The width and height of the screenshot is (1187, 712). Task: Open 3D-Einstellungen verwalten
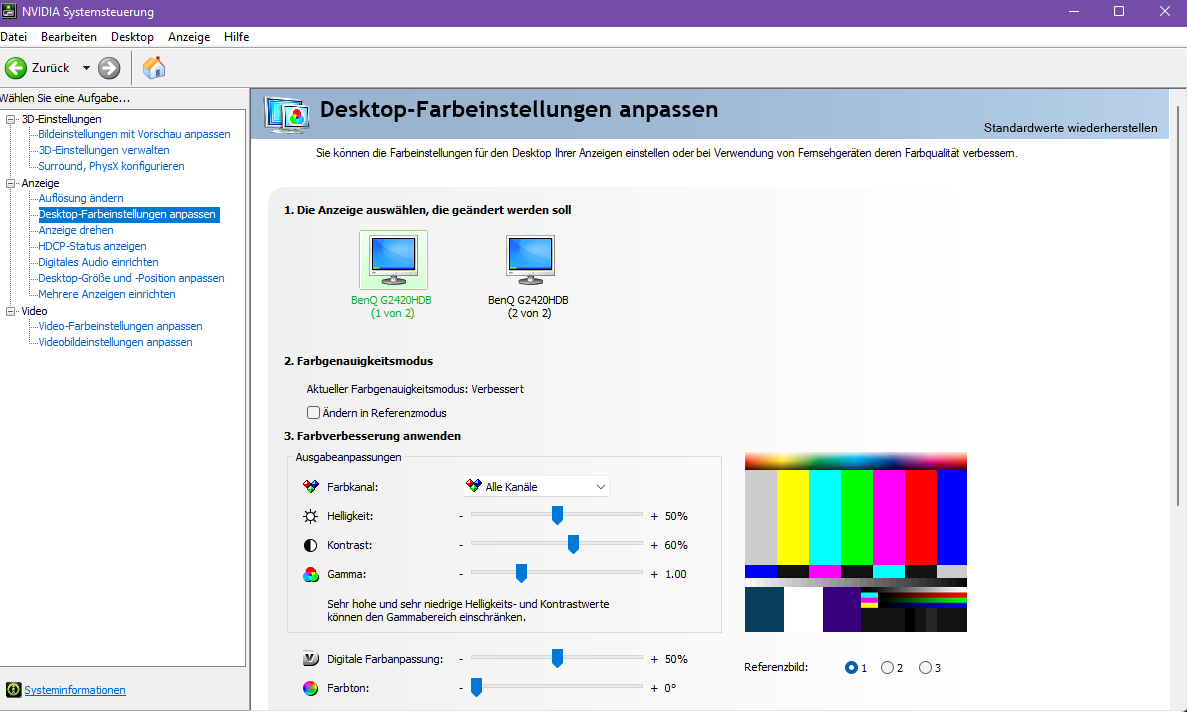[x=104, y=150]
